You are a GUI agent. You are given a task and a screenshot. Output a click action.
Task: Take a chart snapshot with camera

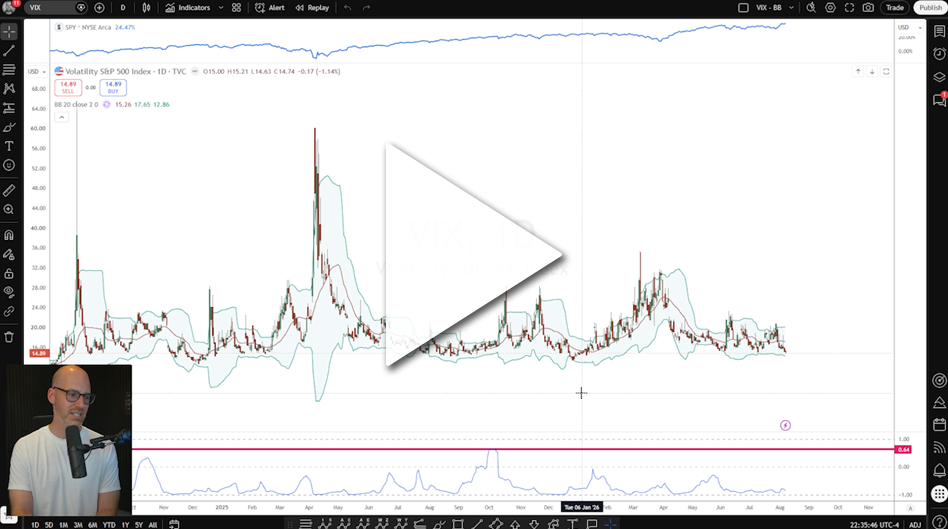point(868,8)
